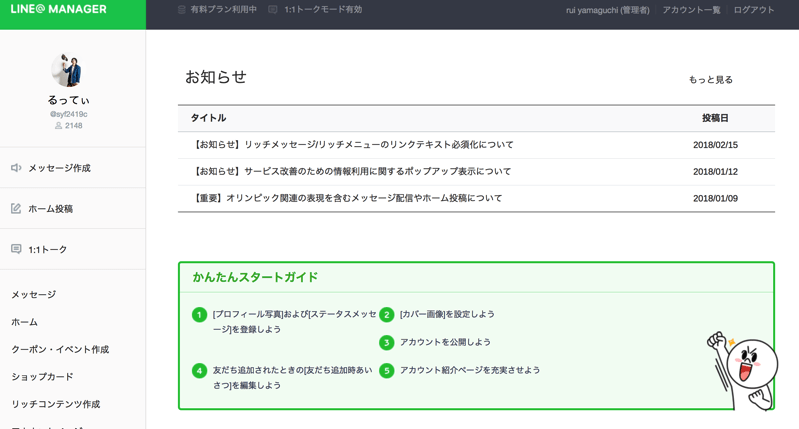Open the アカウント一覧 link

tap(691, 10)
